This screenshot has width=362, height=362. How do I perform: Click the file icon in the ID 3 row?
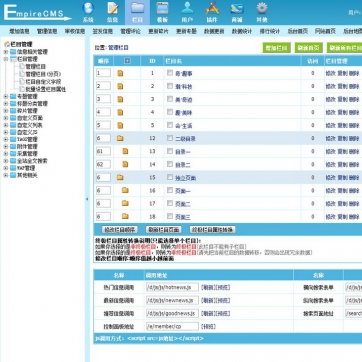point(120,99)
